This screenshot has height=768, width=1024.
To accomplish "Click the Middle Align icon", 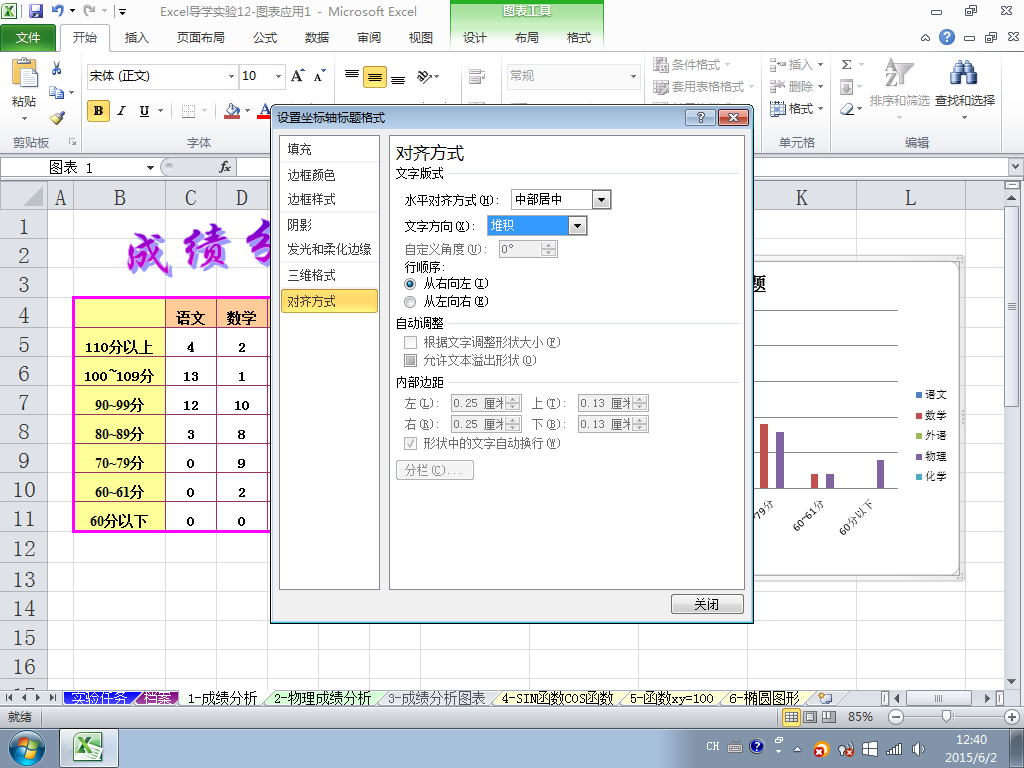I will tap(375, 77).
